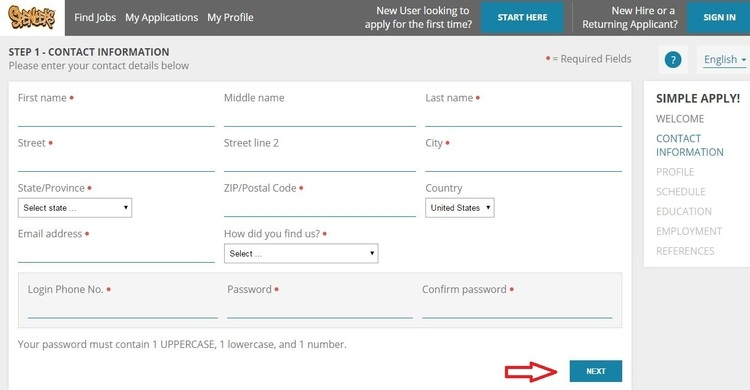Viewport: 750px width, 390px height.
Task: Click the Confirm password field
Action: click(x=517, y=309)
